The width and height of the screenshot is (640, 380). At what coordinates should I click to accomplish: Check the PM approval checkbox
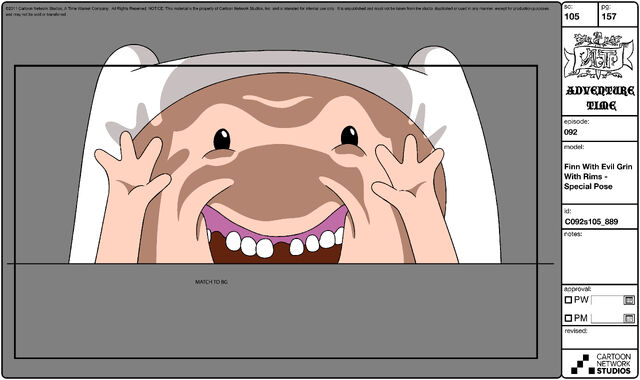(568, 318)
